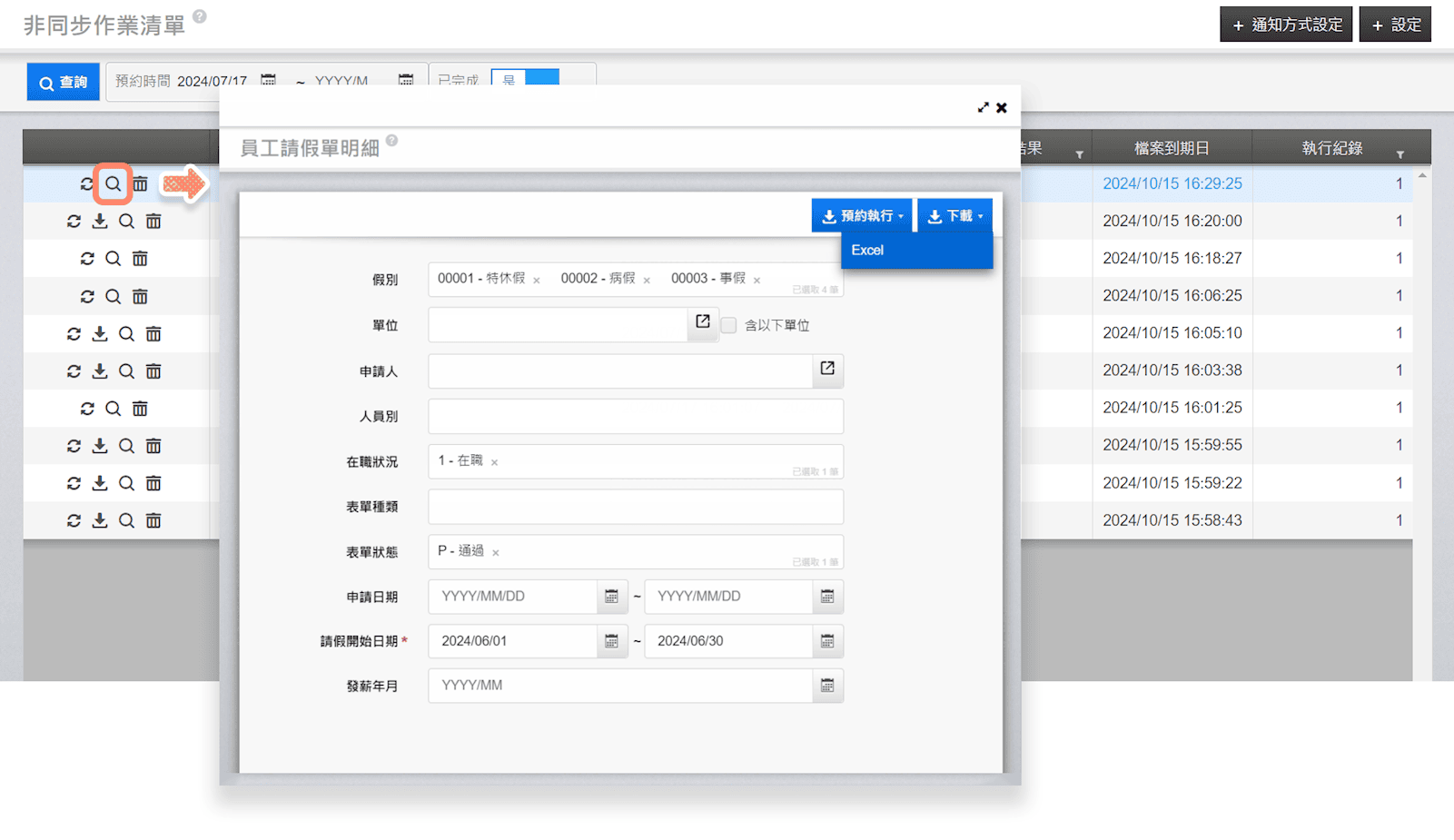Toggle the 已完成 switch
This screenshot has width=1454, height=840.
[x=525, y=78]
